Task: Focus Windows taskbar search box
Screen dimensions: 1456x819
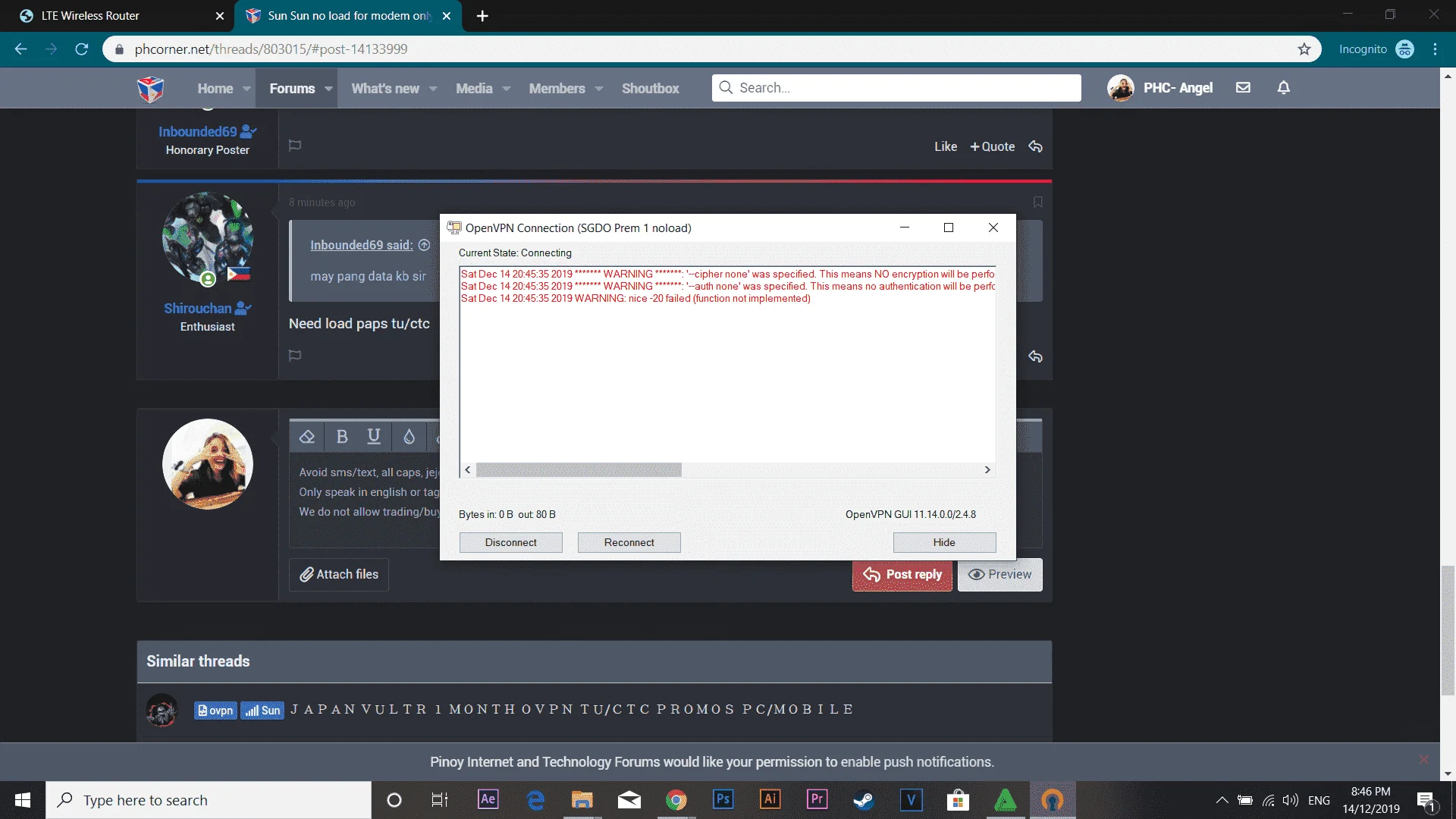Action: coord(209,800)
